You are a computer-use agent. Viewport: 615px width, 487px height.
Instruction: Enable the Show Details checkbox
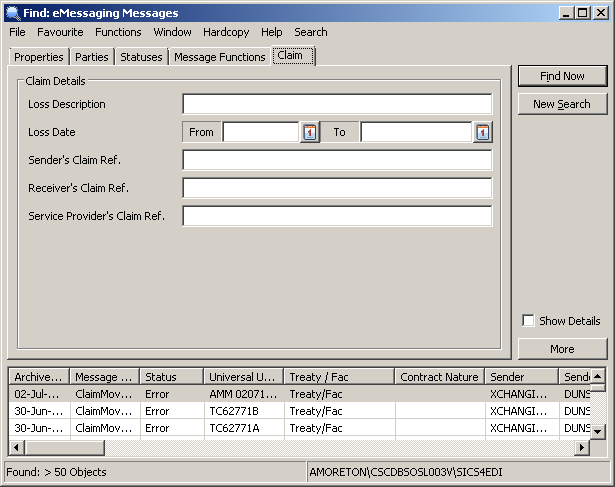(x=528, y=321)
